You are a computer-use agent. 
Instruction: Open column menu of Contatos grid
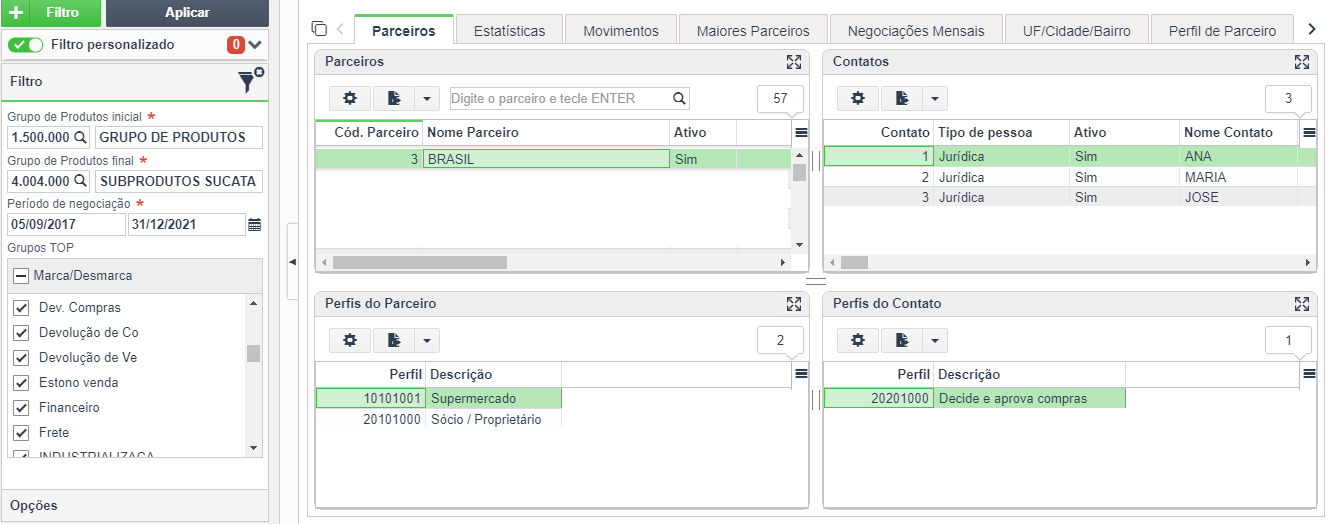[1309, 133]
